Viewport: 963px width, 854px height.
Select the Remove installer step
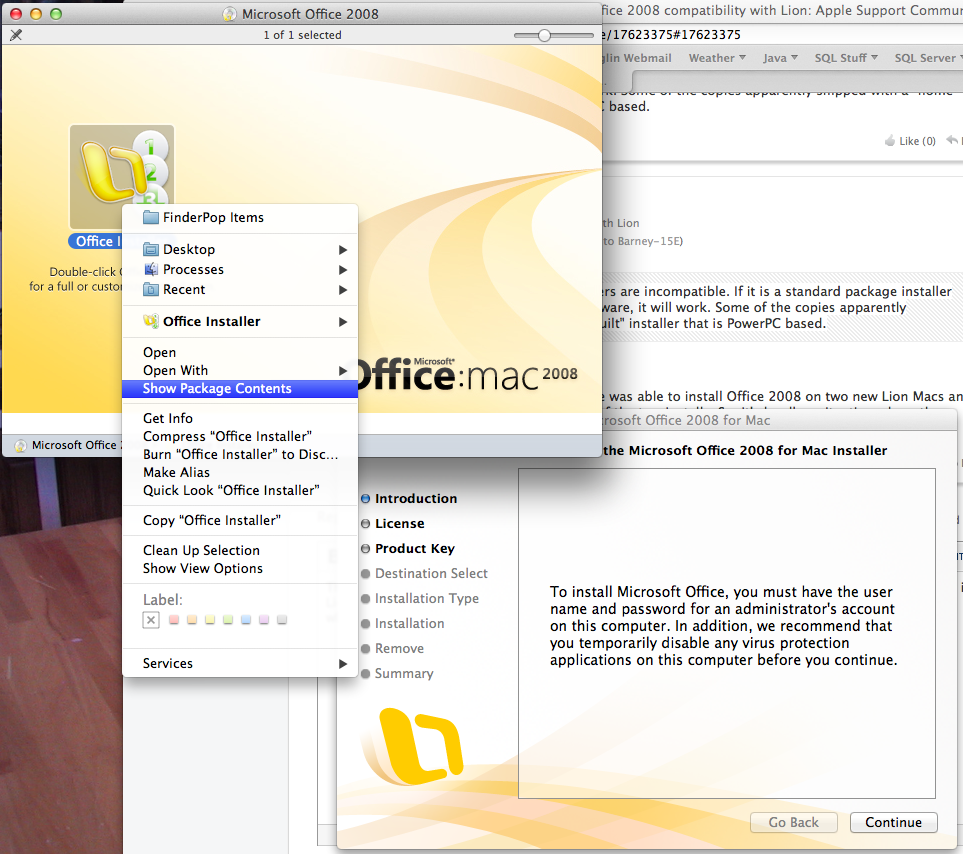point(399,649)
